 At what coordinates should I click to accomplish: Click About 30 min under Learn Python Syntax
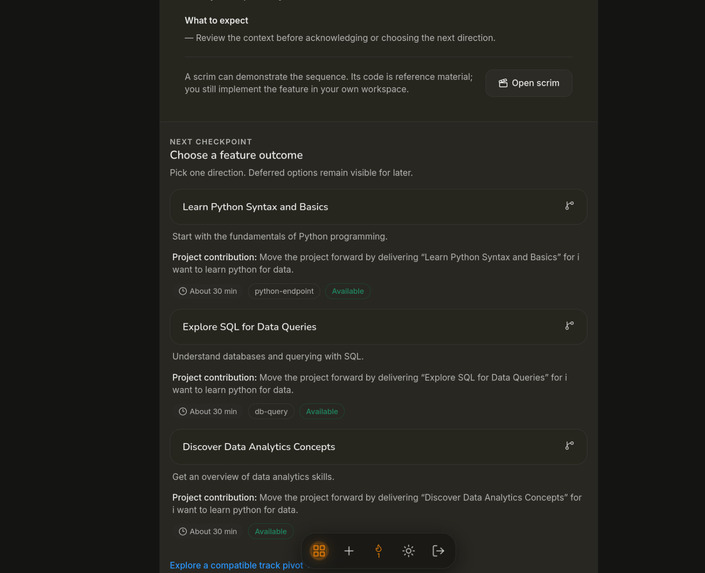[208, 291]
